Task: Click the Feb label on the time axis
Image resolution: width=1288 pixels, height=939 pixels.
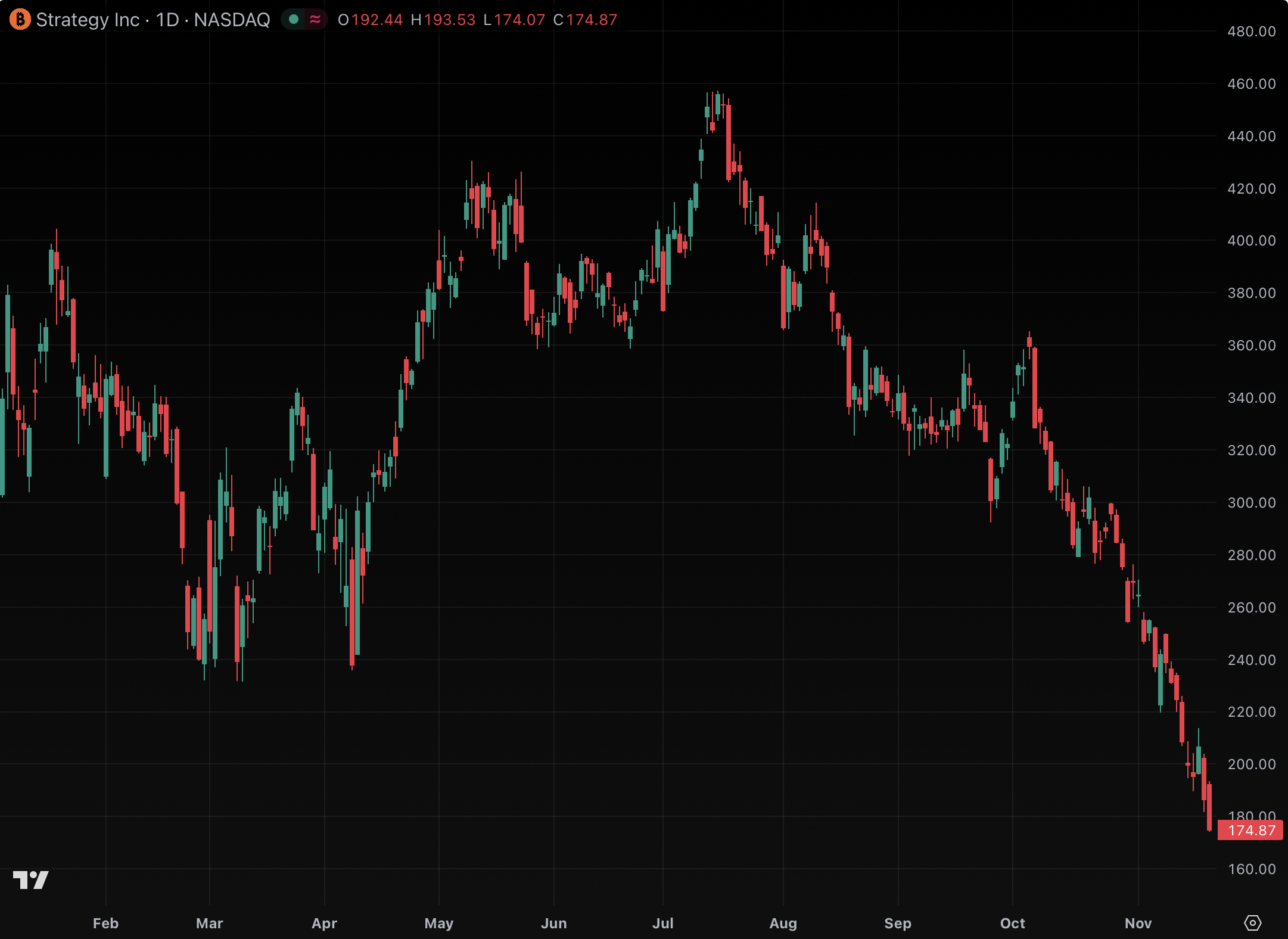Action: pos(105,923)
